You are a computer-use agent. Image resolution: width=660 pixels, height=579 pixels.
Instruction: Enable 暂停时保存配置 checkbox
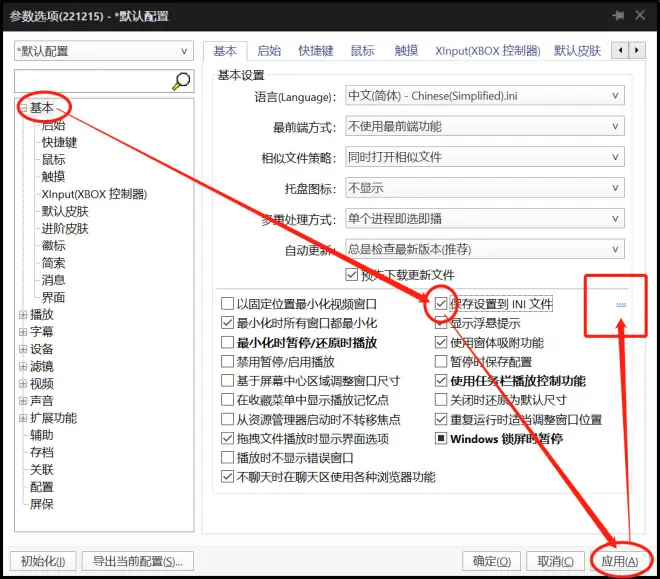click(441, 361)
